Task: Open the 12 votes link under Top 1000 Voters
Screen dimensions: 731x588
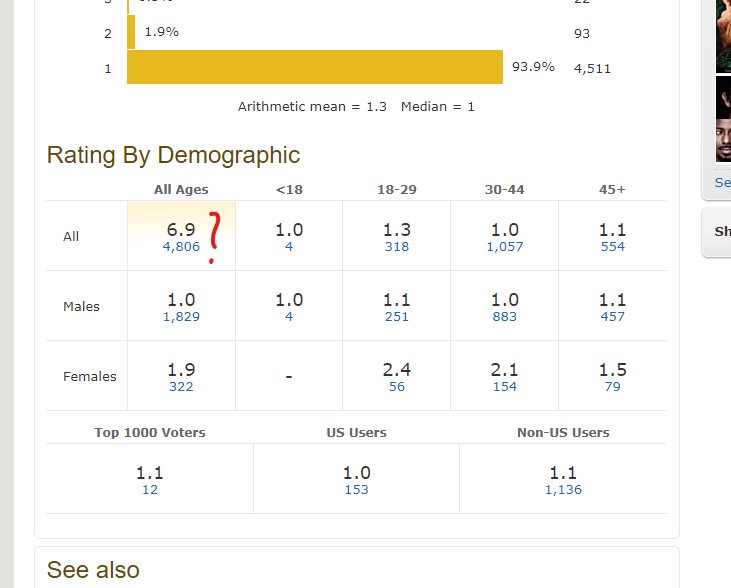Action: 150,490
